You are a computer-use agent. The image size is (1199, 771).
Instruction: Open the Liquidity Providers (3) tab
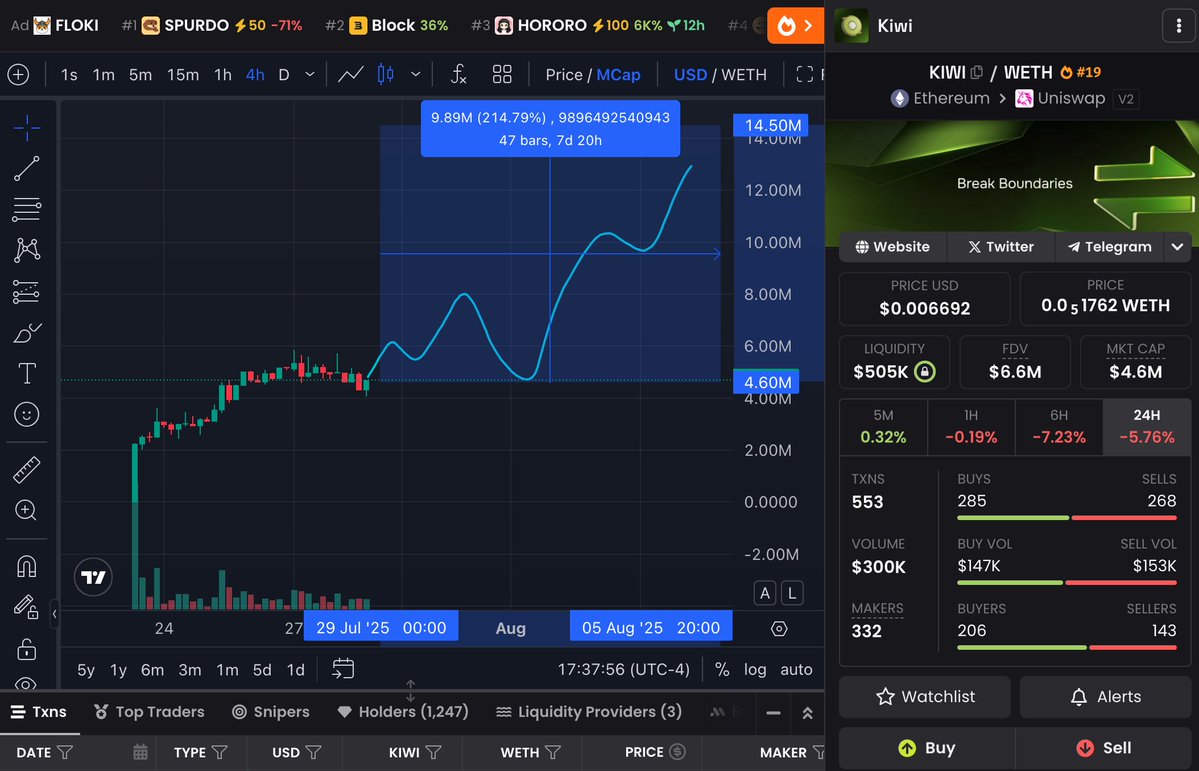click(588, 712)
